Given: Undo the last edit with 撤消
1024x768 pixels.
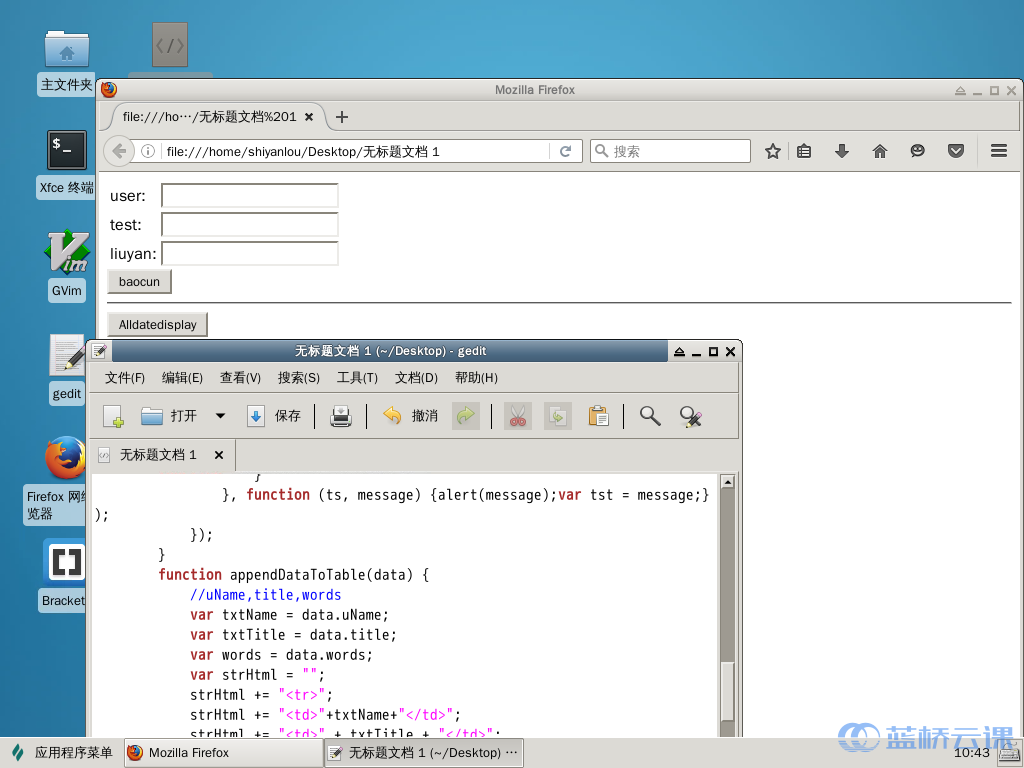Looking at the screenshot, I should pos(409,416).
